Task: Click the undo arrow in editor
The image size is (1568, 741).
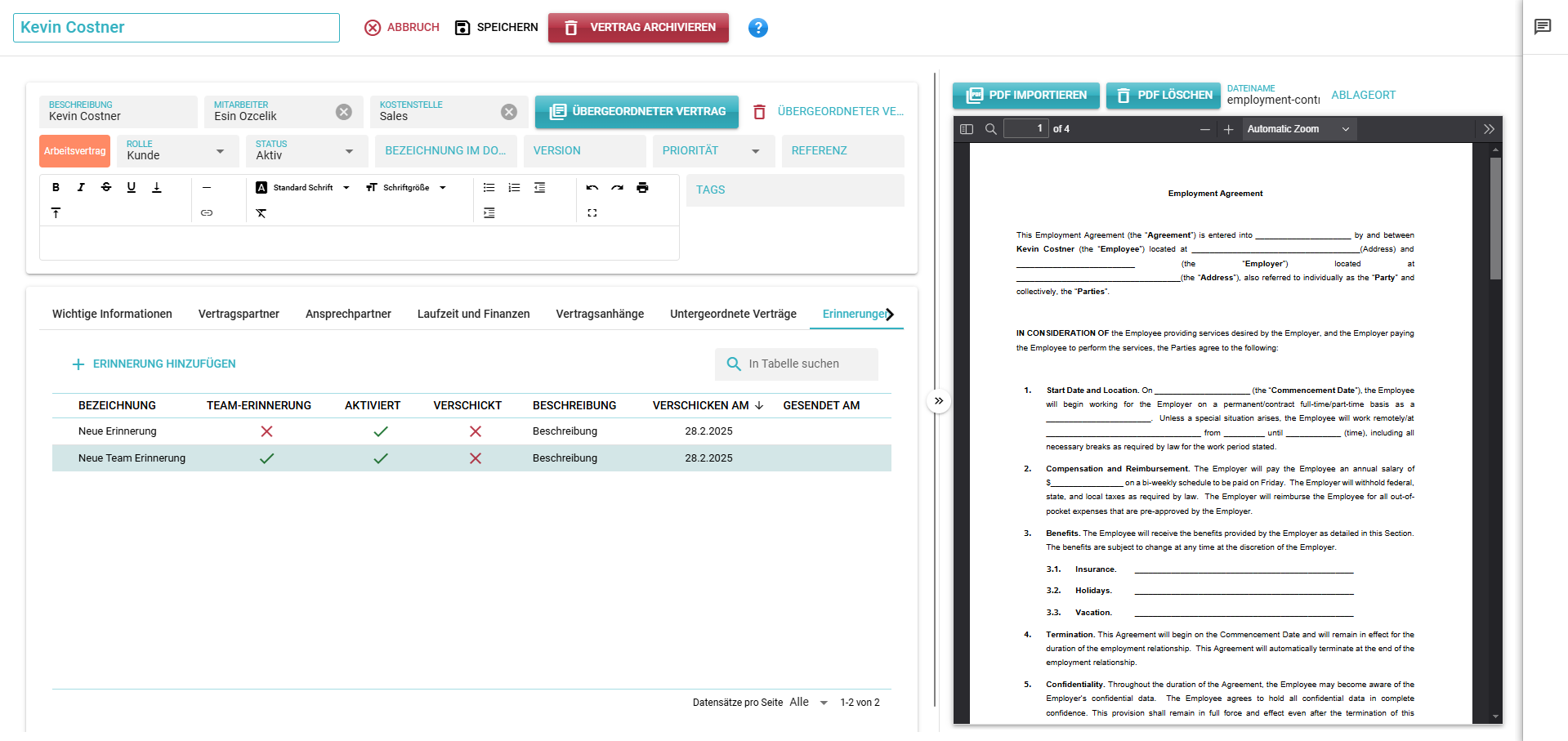Action: point(592,187)
